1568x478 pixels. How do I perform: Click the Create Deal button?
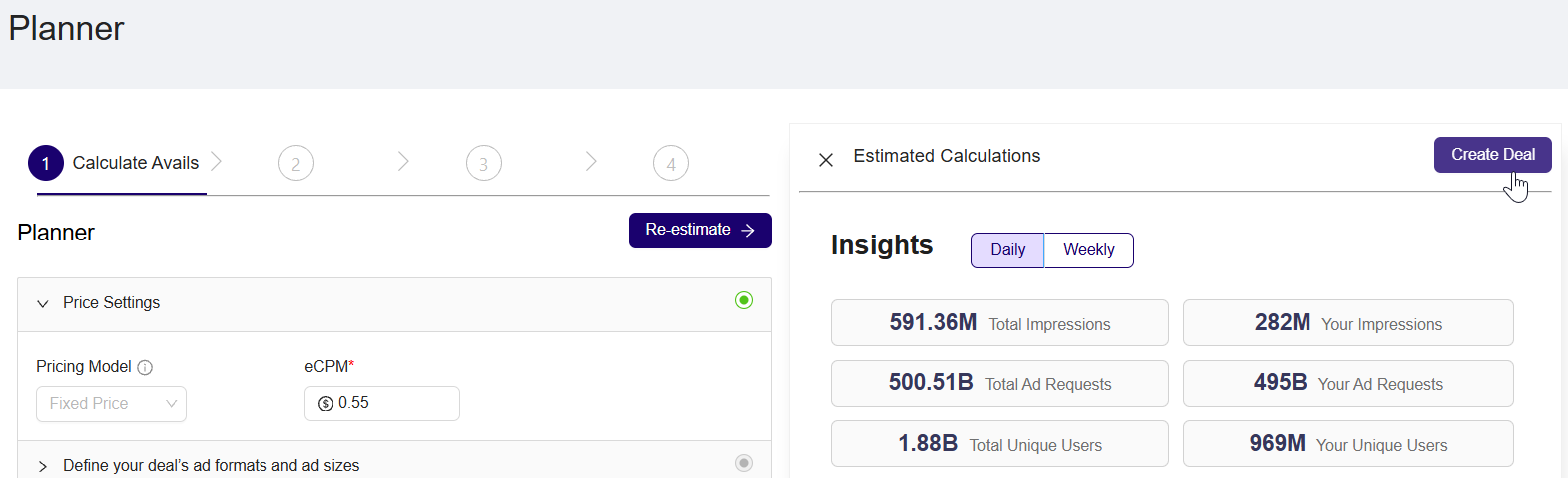tap(1493, 155)
